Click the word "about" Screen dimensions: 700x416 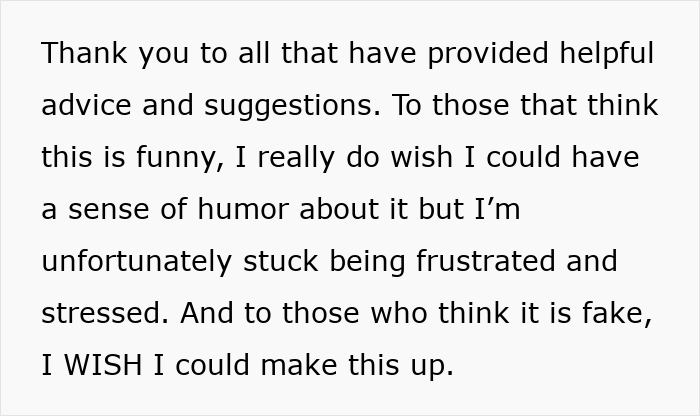[x=339, y=209]
